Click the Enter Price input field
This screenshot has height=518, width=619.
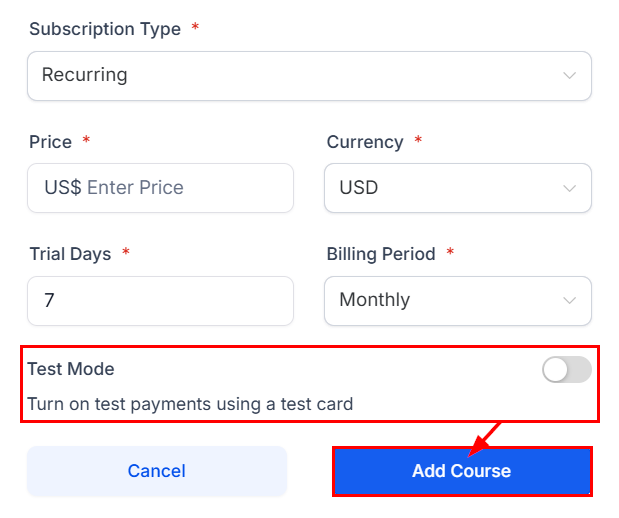click(x=180, y=188)
